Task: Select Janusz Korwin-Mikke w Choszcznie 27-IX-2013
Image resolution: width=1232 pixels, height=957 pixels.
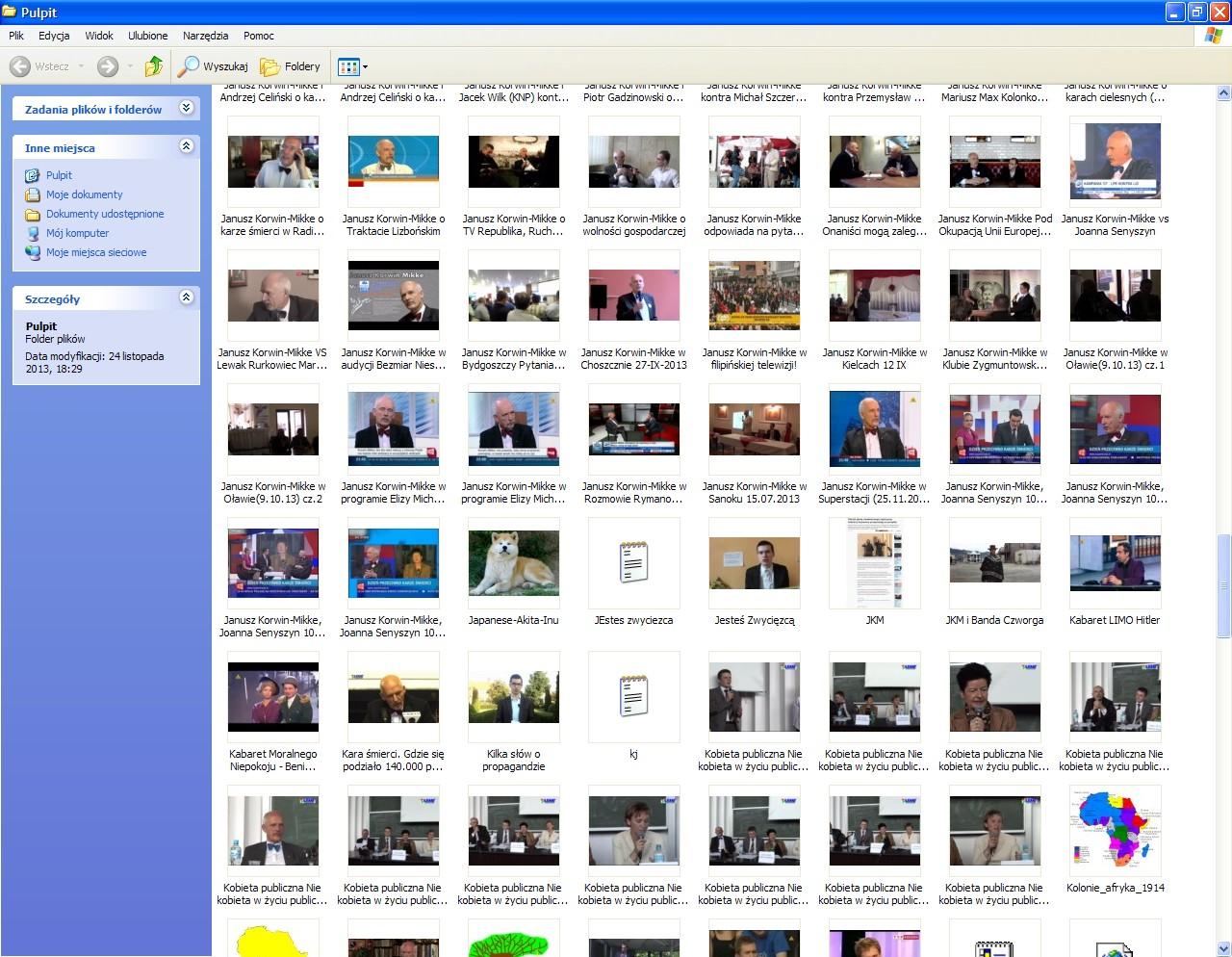Action: point(633,296)
